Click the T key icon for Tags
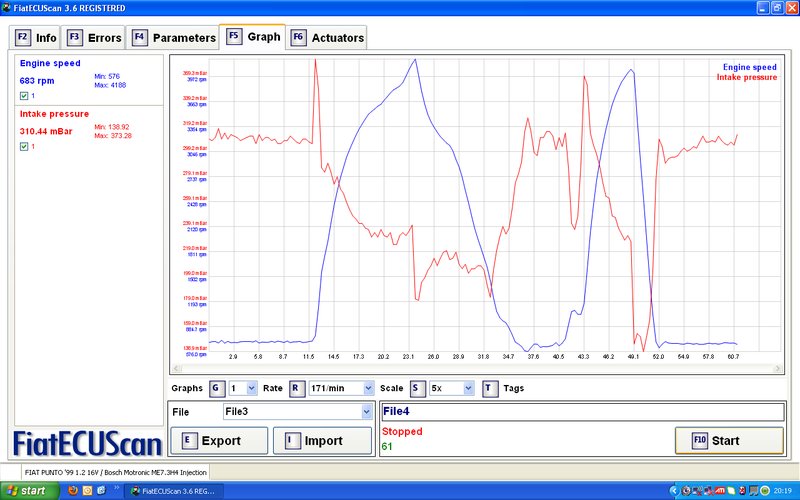 coord(489,388)
